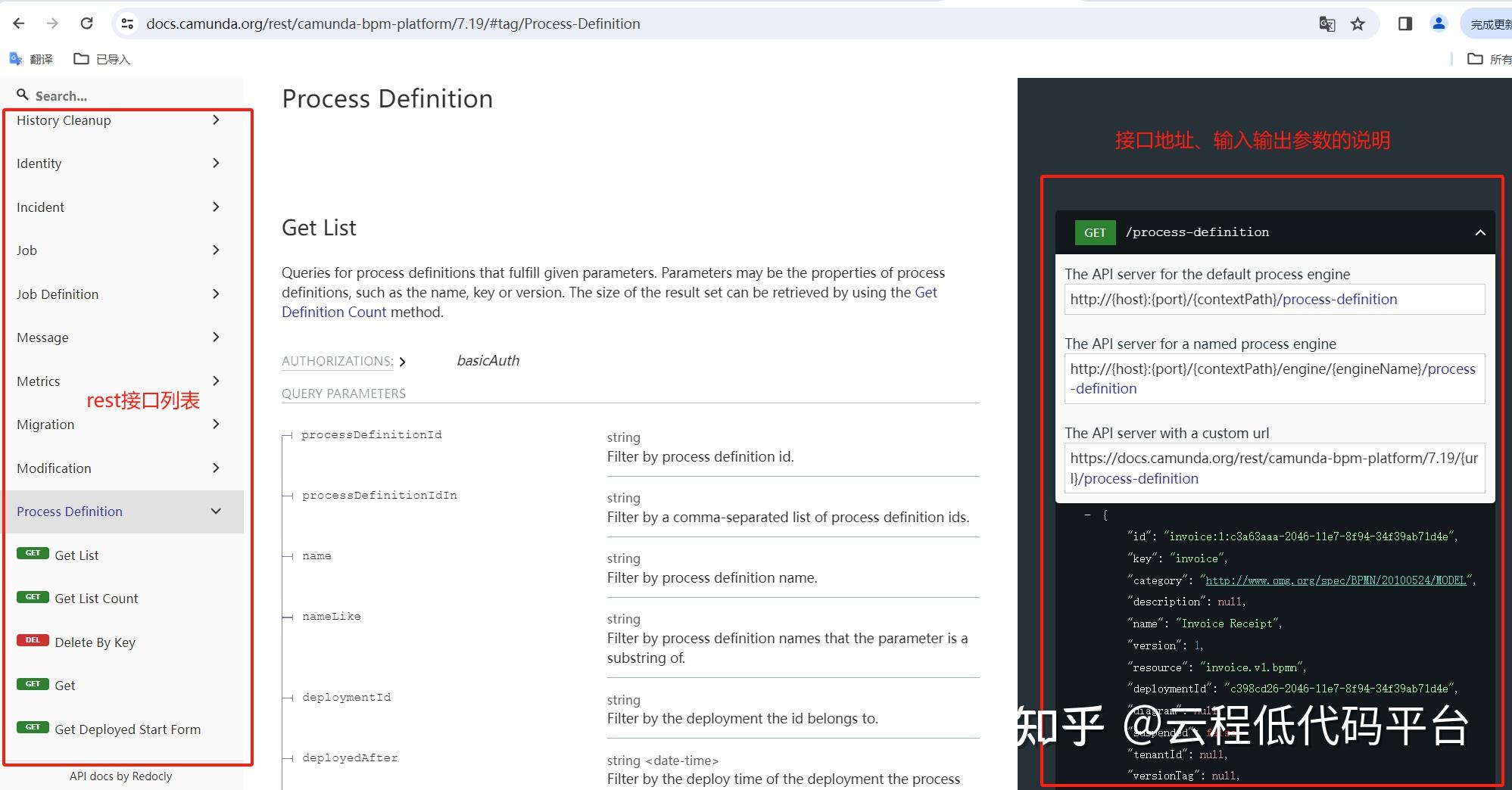Screen dimensions: 1512x790
Task: Click the browser profile avatar icon
Action: (1437, 23)
